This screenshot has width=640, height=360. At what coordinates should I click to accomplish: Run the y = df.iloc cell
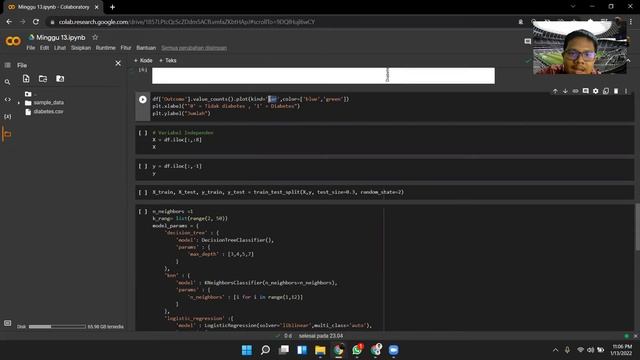(142, 167)
